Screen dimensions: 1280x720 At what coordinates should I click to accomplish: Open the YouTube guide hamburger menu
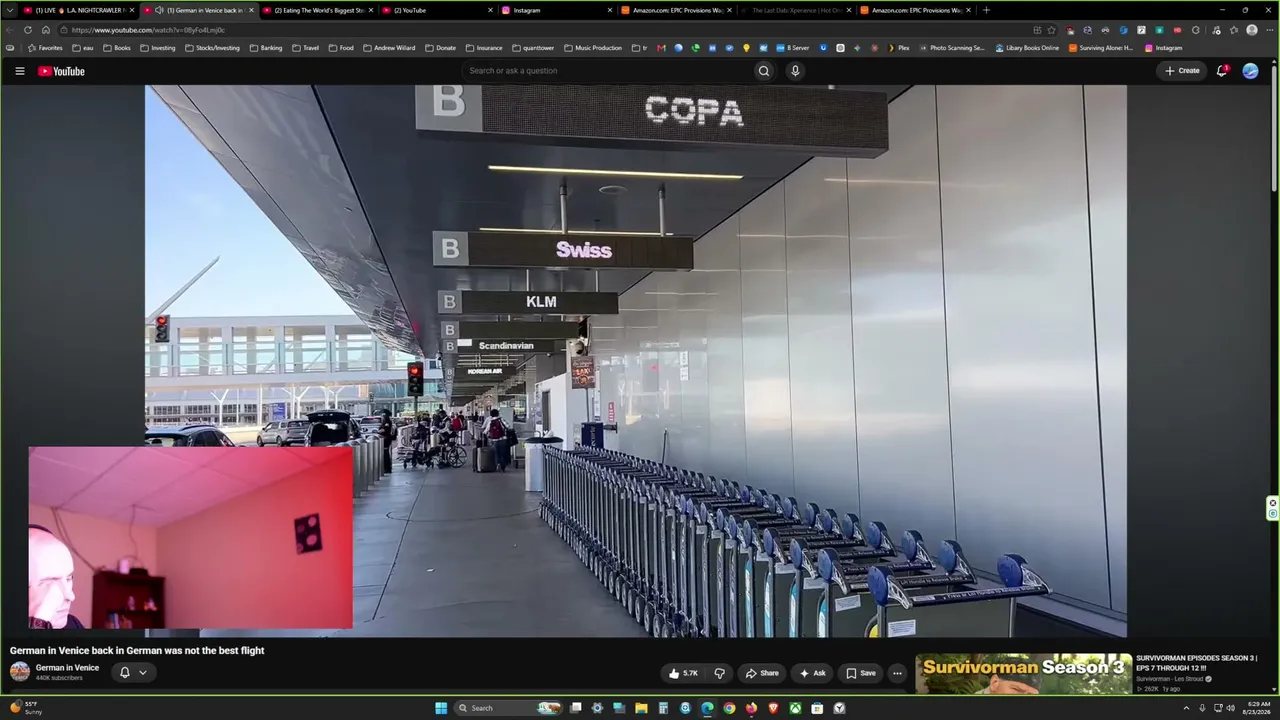19,71
